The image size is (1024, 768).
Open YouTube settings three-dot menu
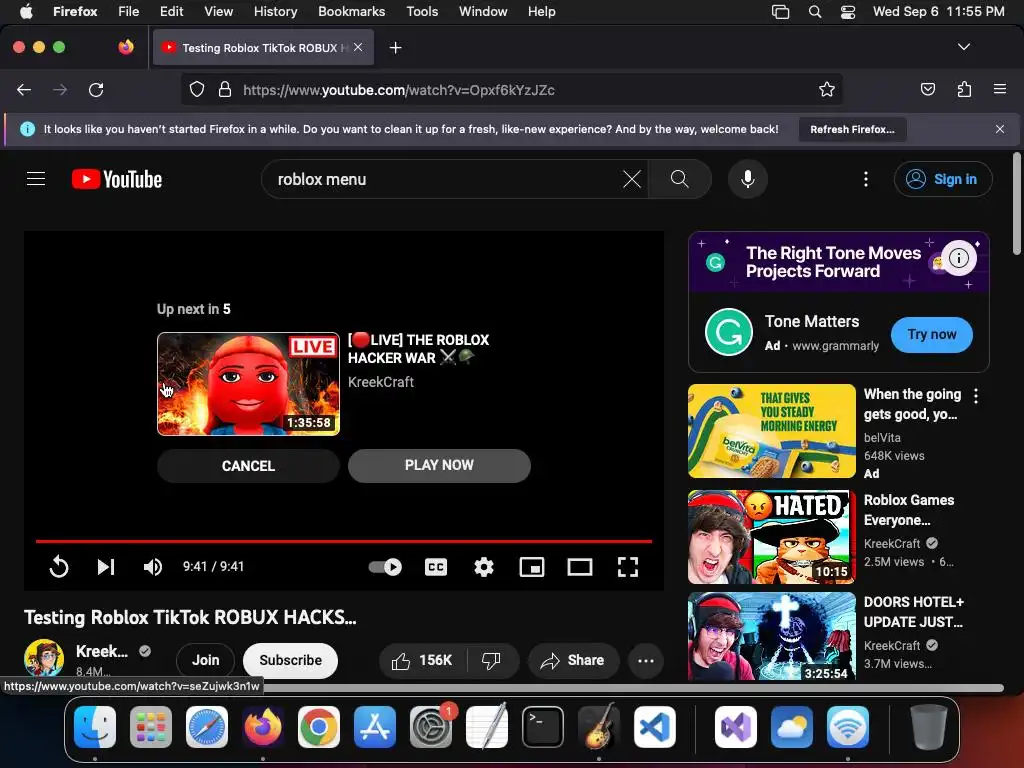click(866, 179)
